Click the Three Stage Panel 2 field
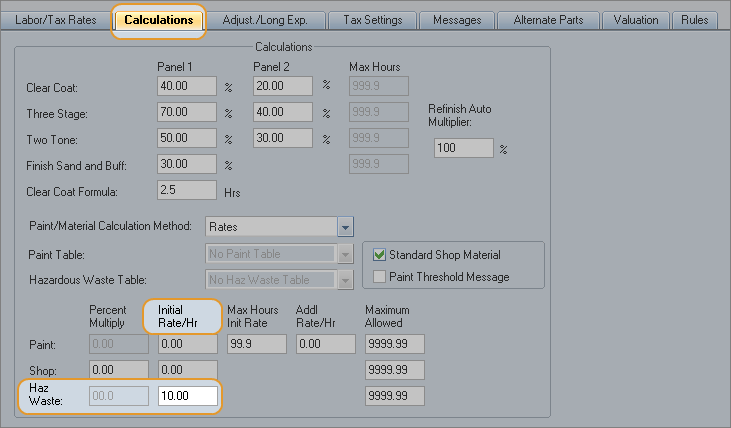The width and height of the screenshot is (731, 428). [283, 112]
